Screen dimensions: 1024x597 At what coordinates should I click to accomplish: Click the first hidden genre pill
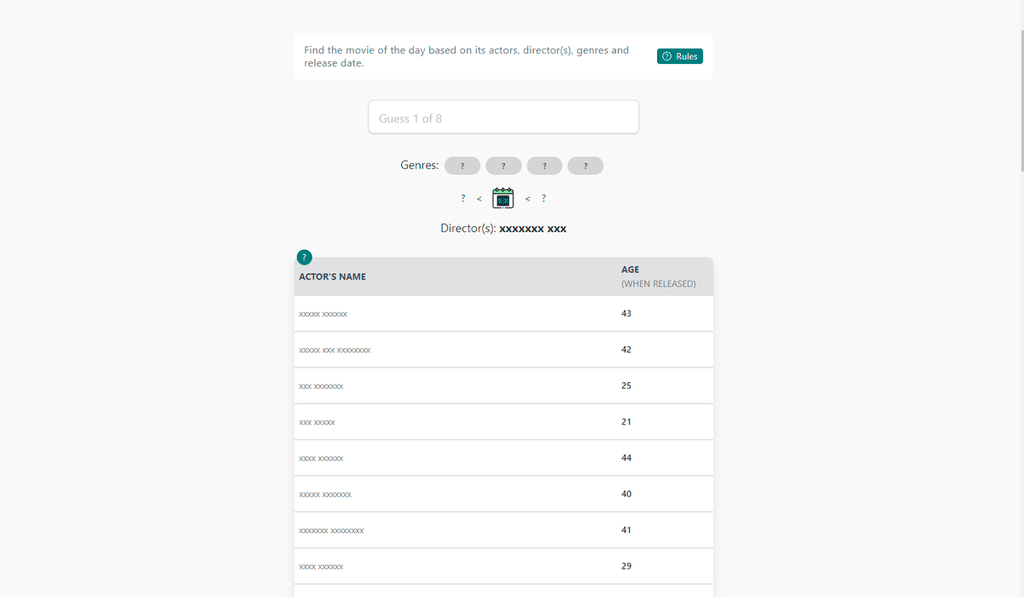point(462,166)
